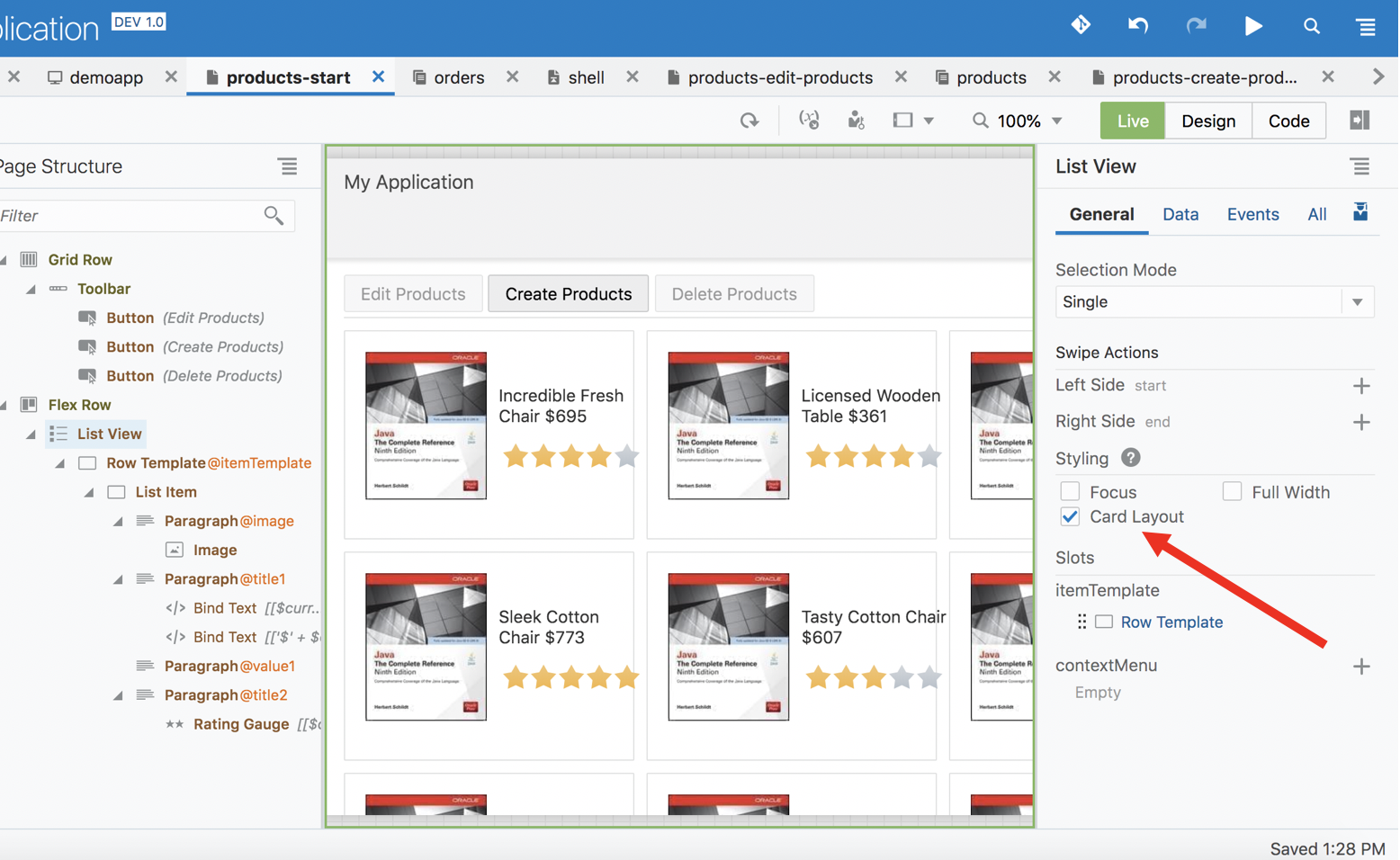The image size is (1400, 860).
Task: Close the products-start tab
Action: click(379, 77)
